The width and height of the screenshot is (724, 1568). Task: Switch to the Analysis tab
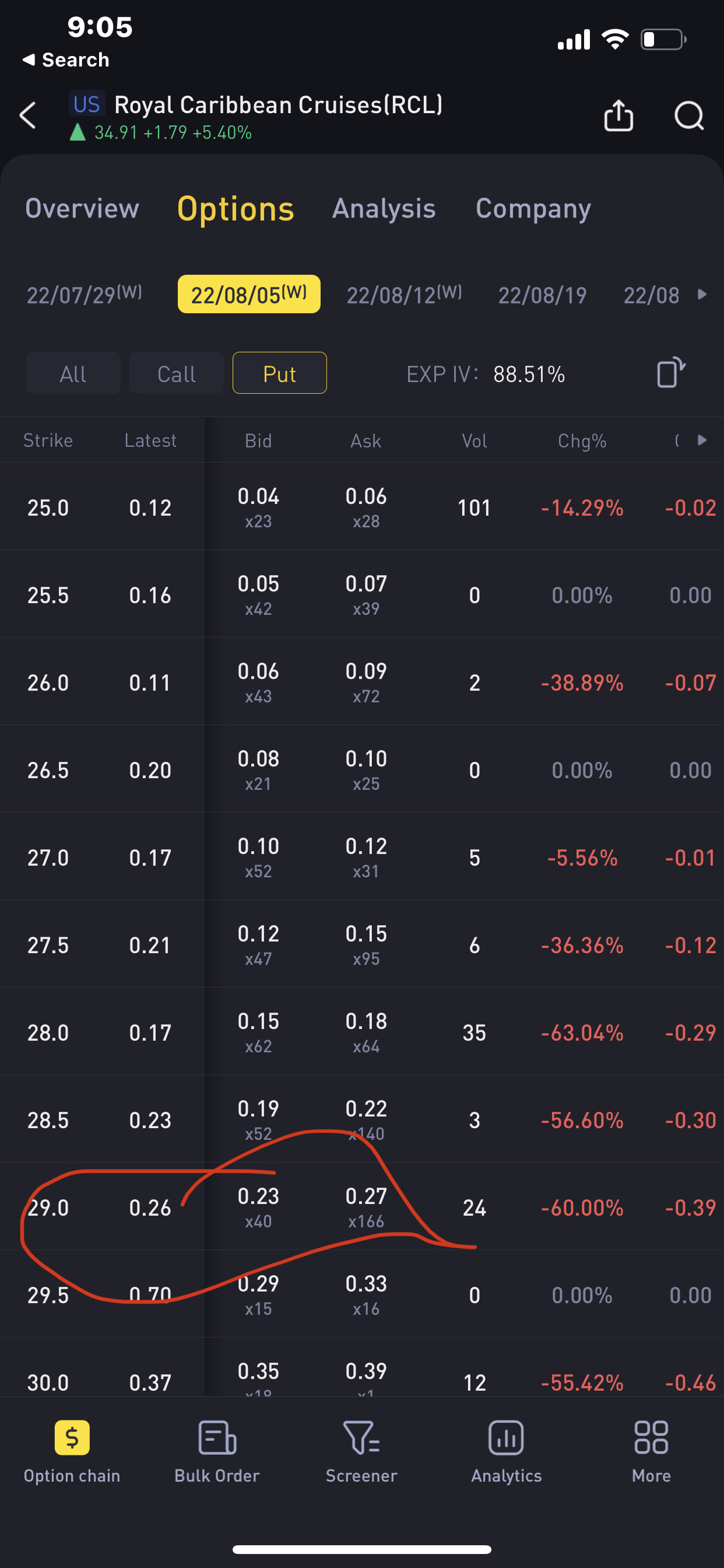coord(384,209)
